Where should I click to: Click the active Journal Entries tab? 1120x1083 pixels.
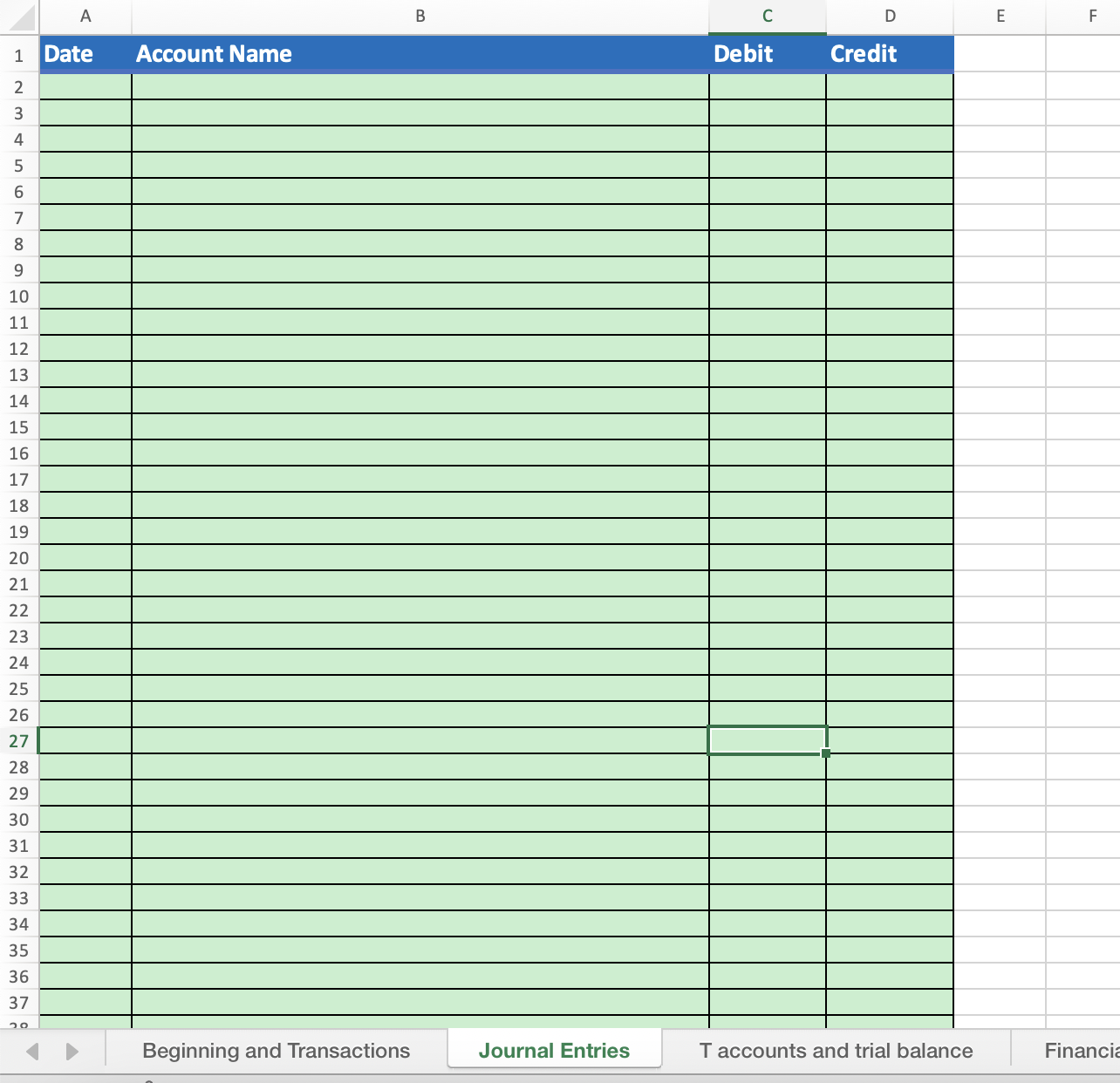[x=554, y=1051]
